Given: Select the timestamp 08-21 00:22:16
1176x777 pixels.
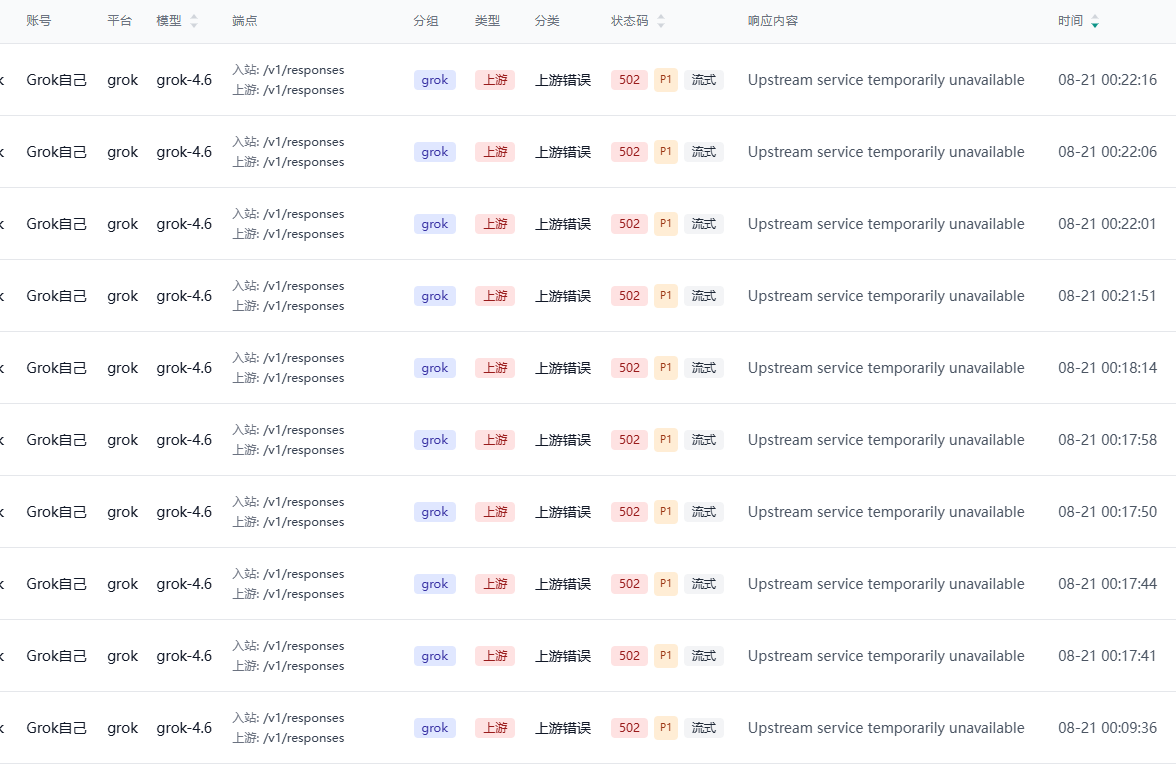Looking at the screenshot, I should tap(1108, 80).
